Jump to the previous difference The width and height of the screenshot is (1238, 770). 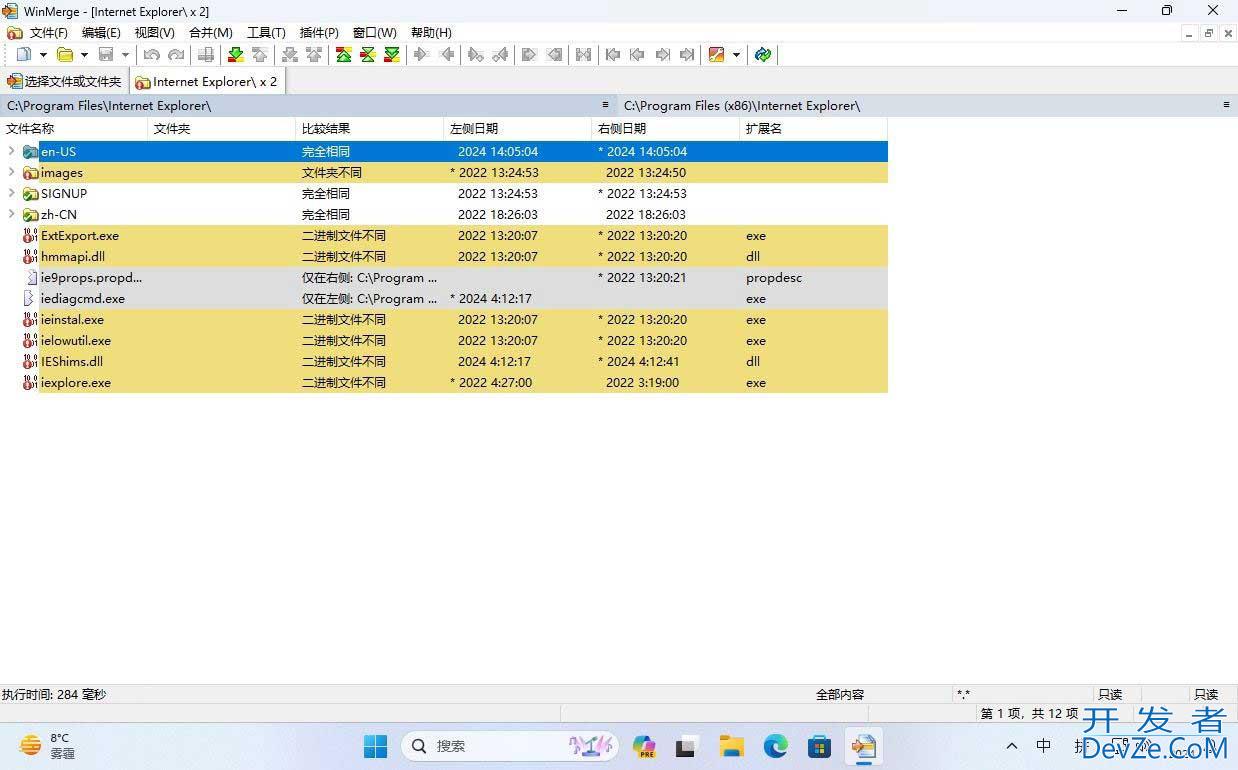coord(260,54)
